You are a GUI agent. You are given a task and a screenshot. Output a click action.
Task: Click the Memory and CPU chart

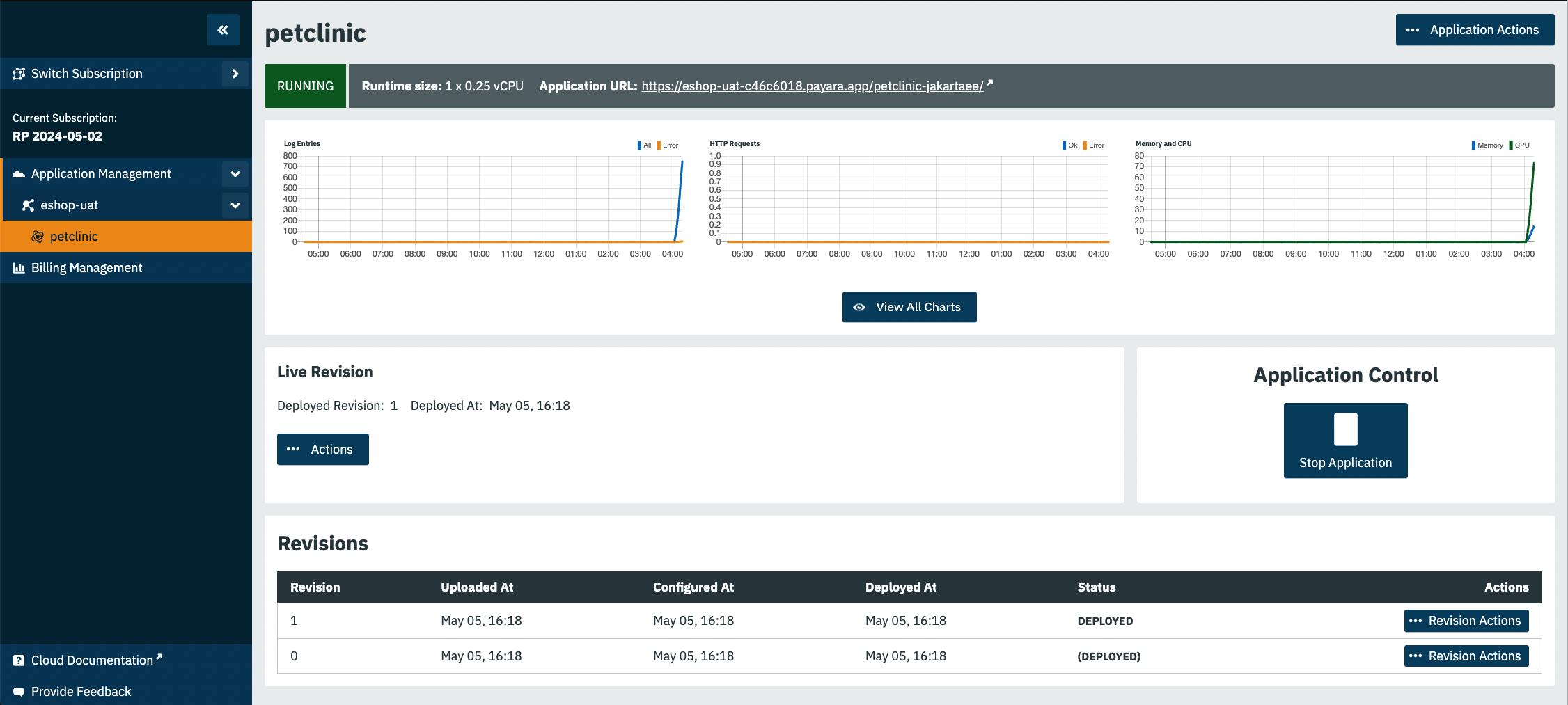pyautogui.click(x=1335, y=200)
